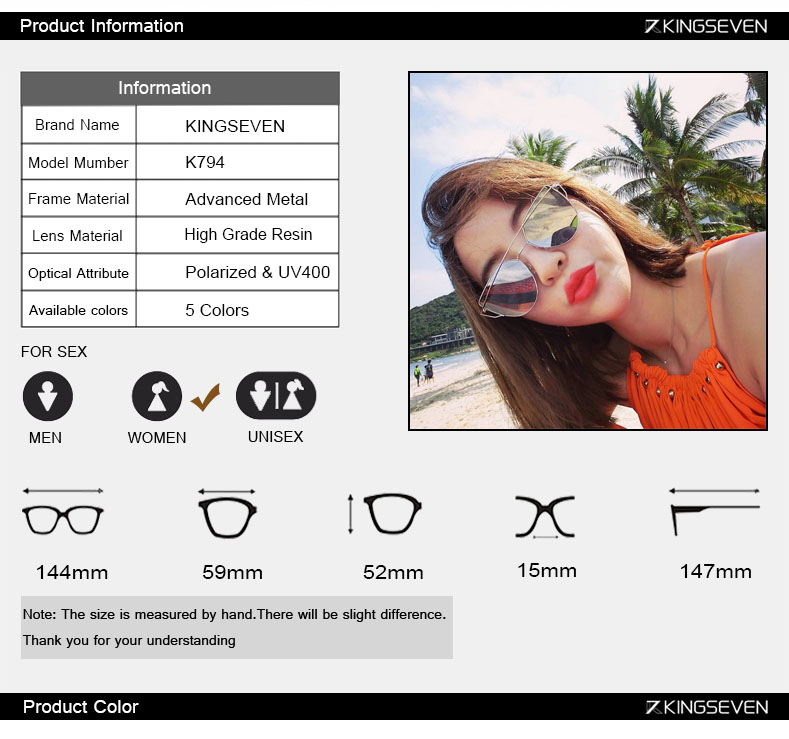The image size is (789, 739).
Task: Click the temple arm length diagram icon
Action: tap(715, 512)
